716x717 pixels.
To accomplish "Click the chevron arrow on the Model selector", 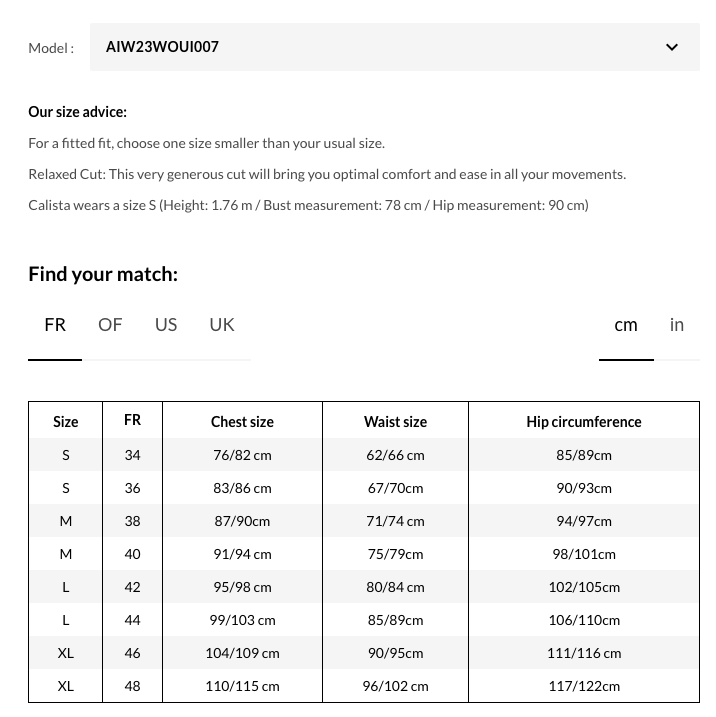I will 672,47.
